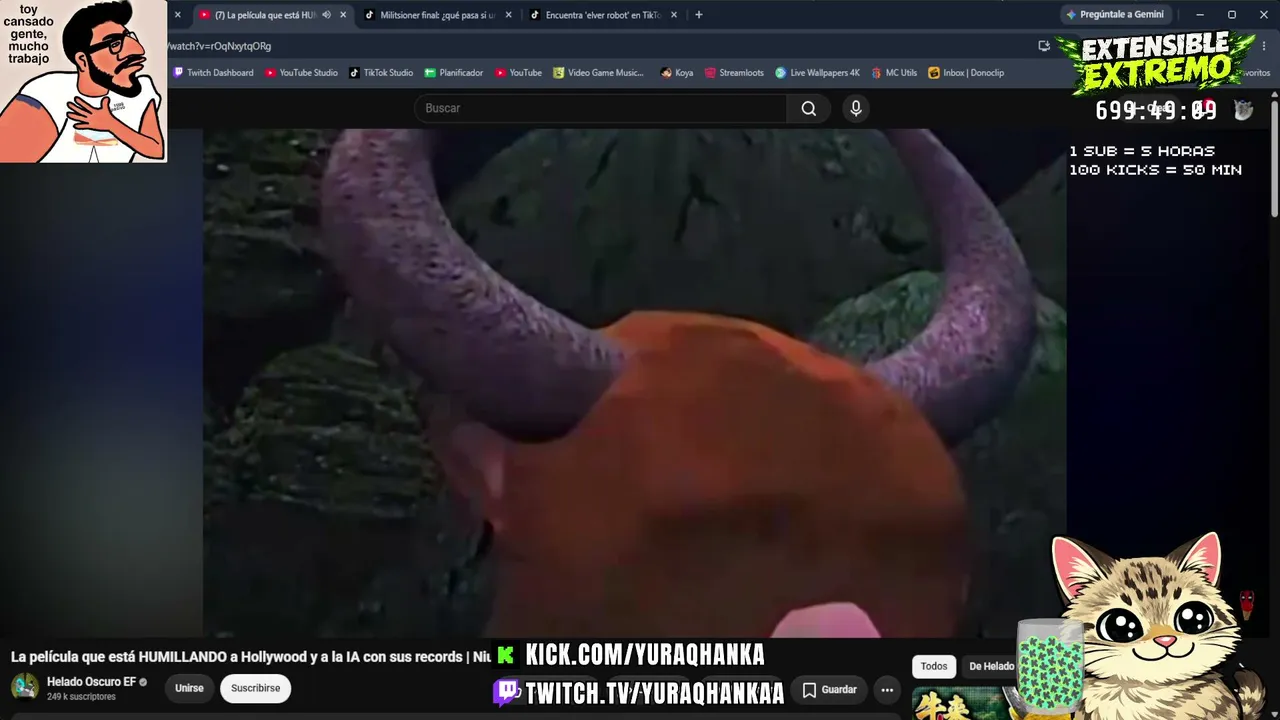This screenshot has width=1280, height=720.
Task: Select the Todos filter chip
Action: coord(934,666)
